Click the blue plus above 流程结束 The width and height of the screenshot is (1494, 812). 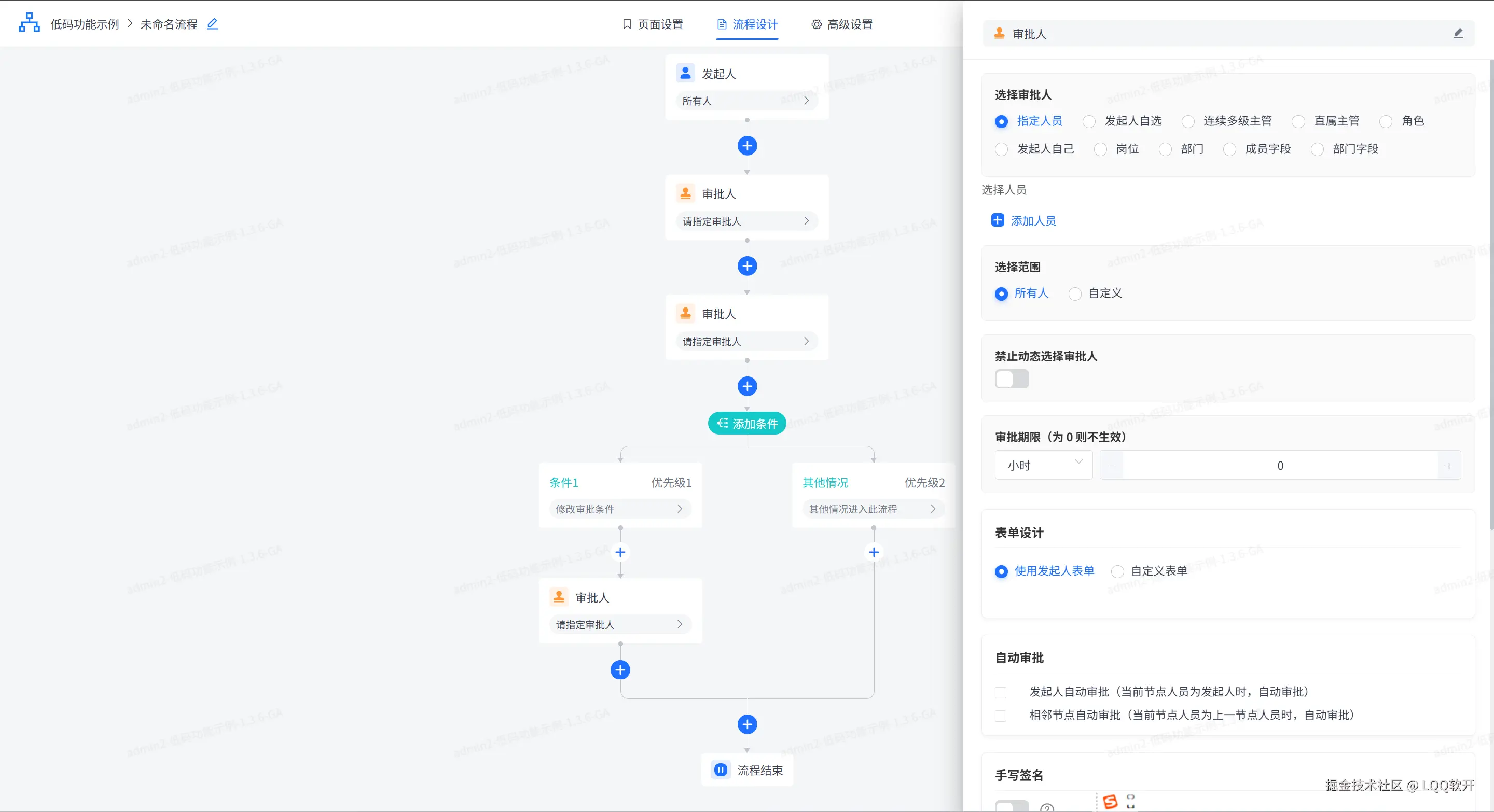(x=747, y=724)
